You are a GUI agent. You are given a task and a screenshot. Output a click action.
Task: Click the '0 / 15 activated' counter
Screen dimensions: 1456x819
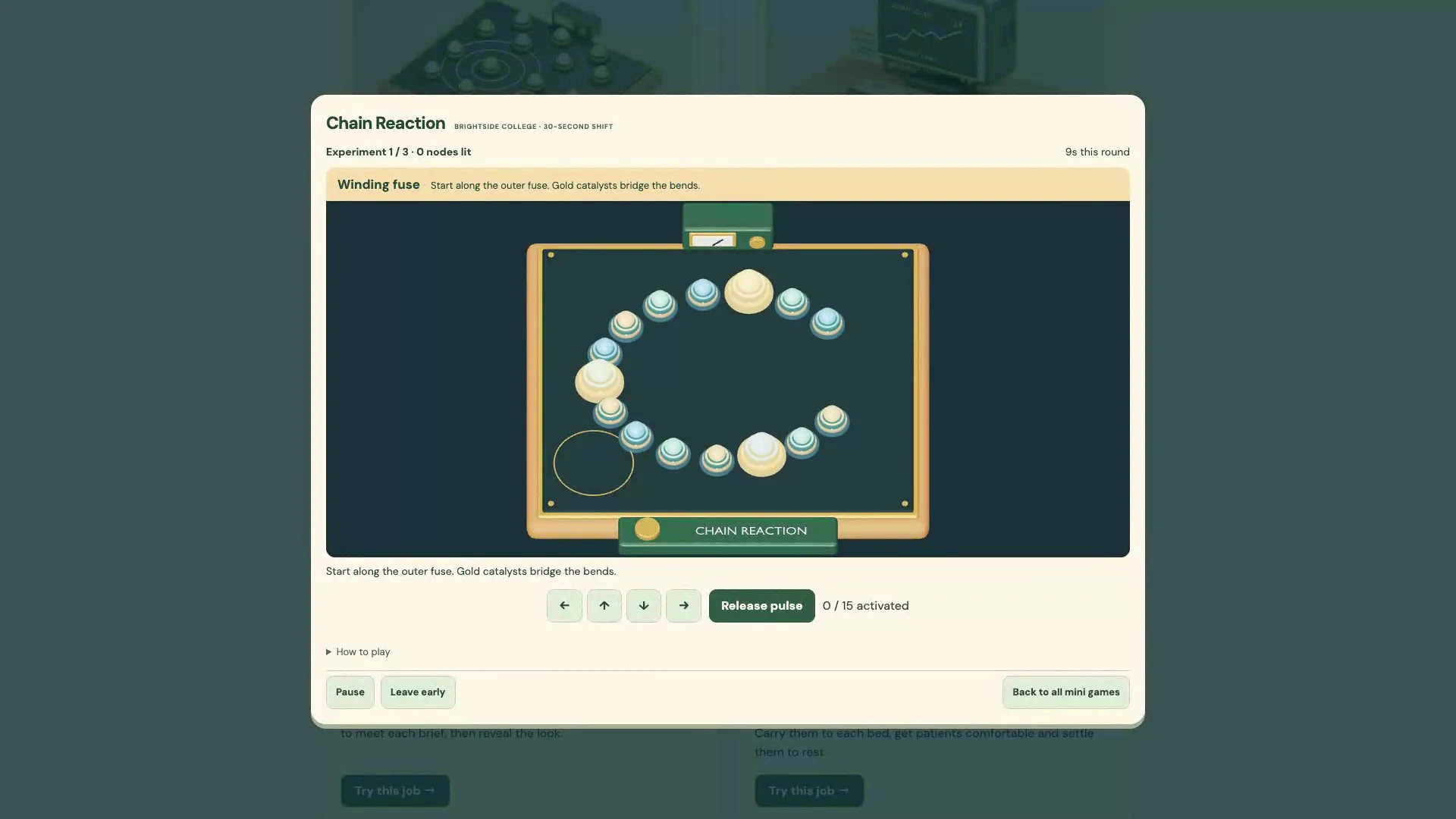865,606
